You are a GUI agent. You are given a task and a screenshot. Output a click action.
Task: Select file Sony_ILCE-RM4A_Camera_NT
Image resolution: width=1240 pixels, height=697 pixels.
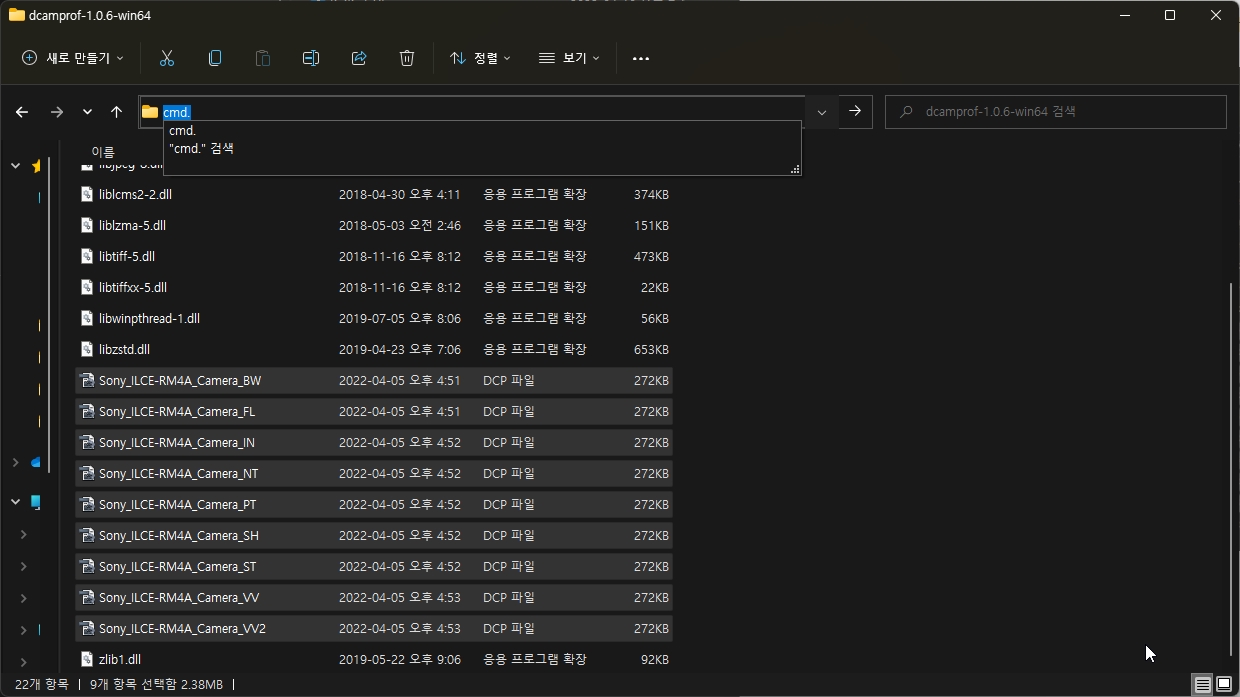[x=374, y=474]
